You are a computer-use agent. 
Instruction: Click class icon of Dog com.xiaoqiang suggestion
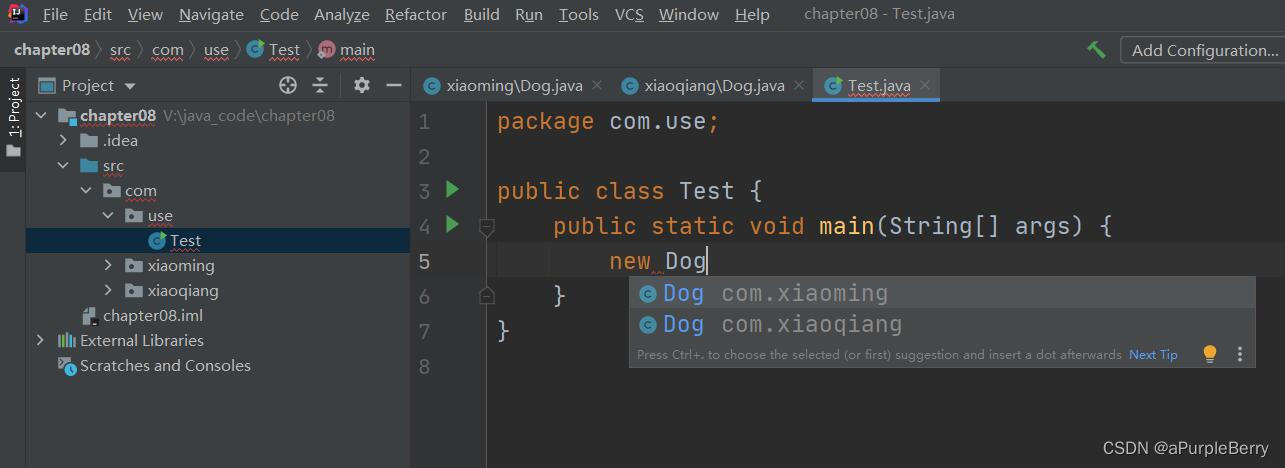(x=648, y=325)
